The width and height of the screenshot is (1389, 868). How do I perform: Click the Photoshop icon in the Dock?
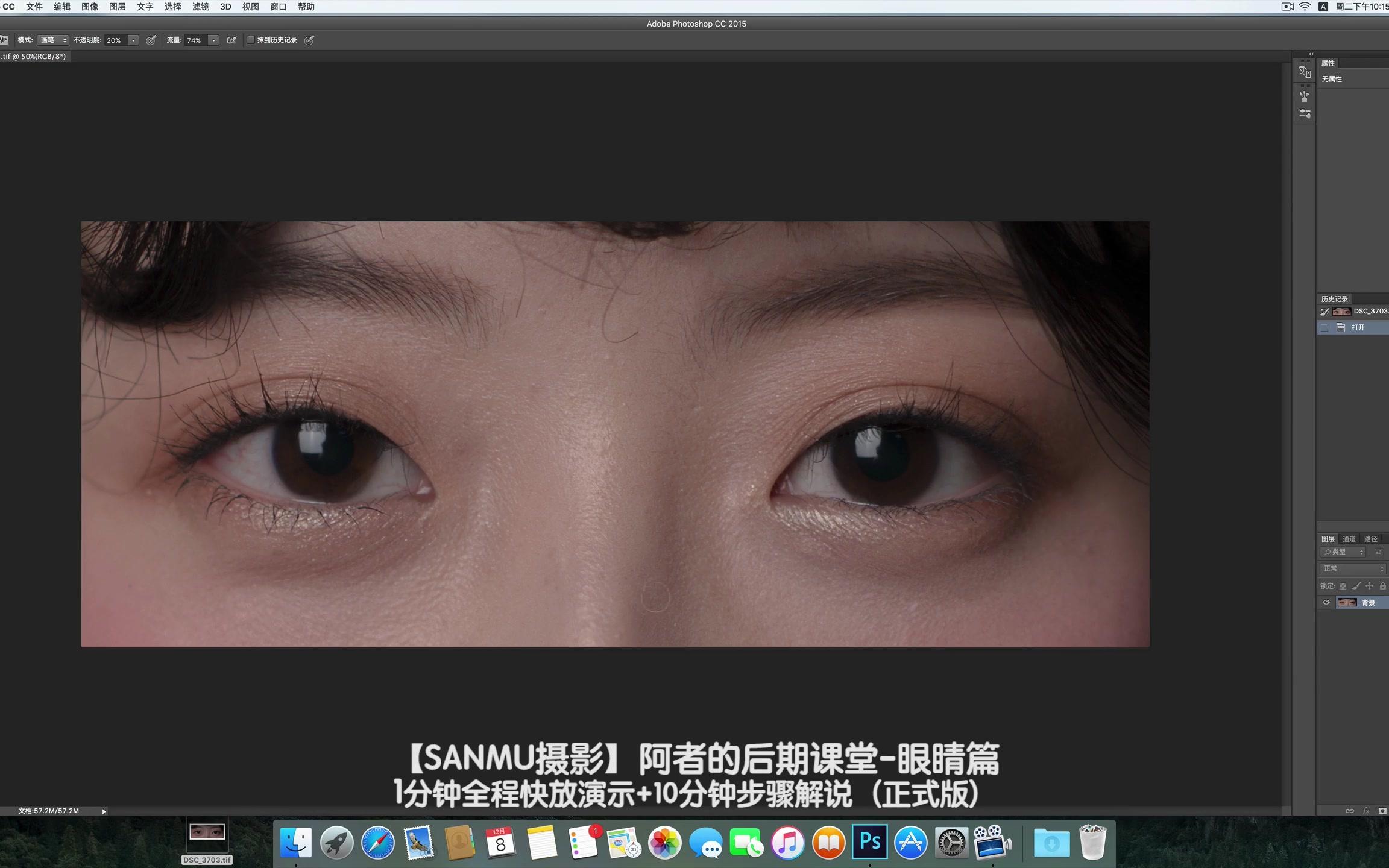pyautogui.click(x=869, y=841)
